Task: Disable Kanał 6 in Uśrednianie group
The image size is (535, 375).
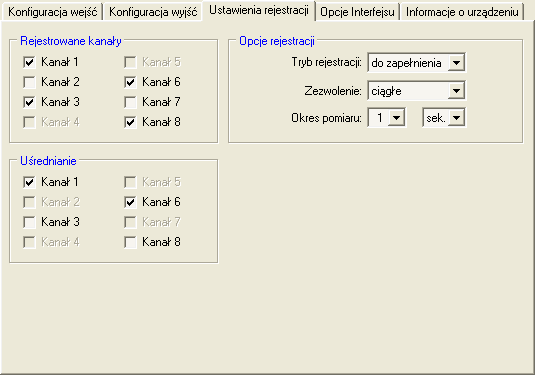Action: click(130, 202)
